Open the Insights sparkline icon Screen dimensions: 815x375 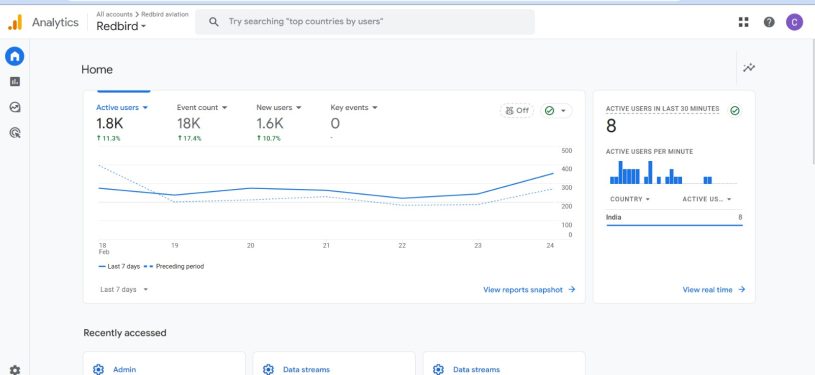coord(749,68)
